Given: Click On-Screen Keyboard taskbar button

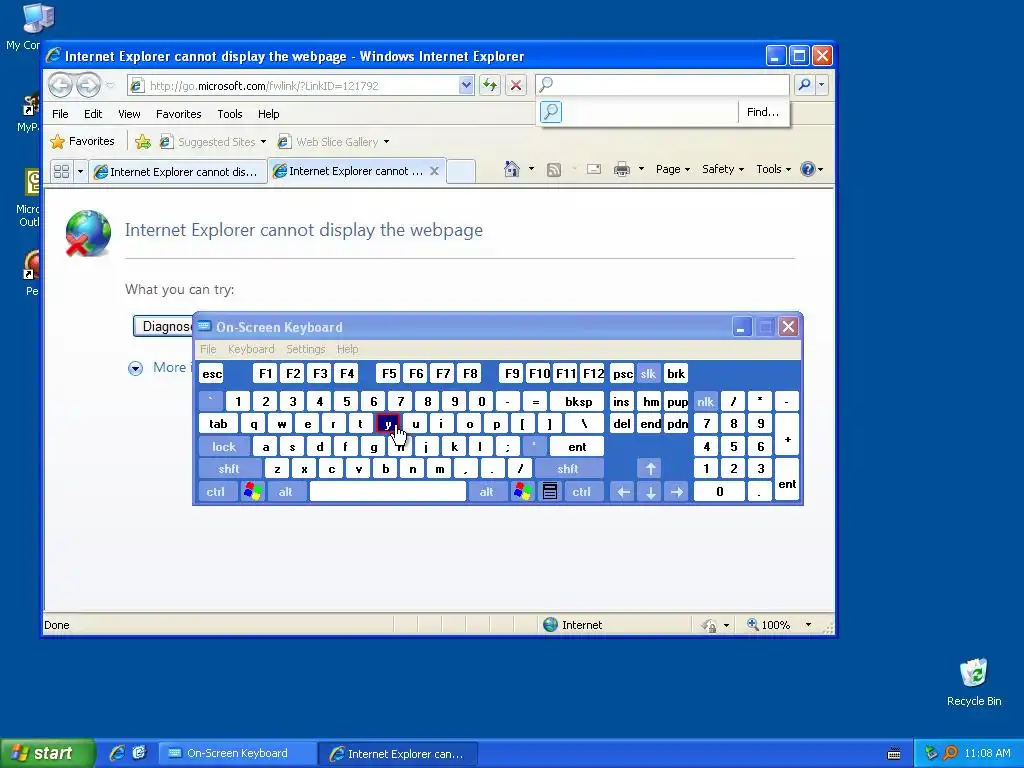Looking at the screenshot, I should pyautogui.click(x=238, y=753).
